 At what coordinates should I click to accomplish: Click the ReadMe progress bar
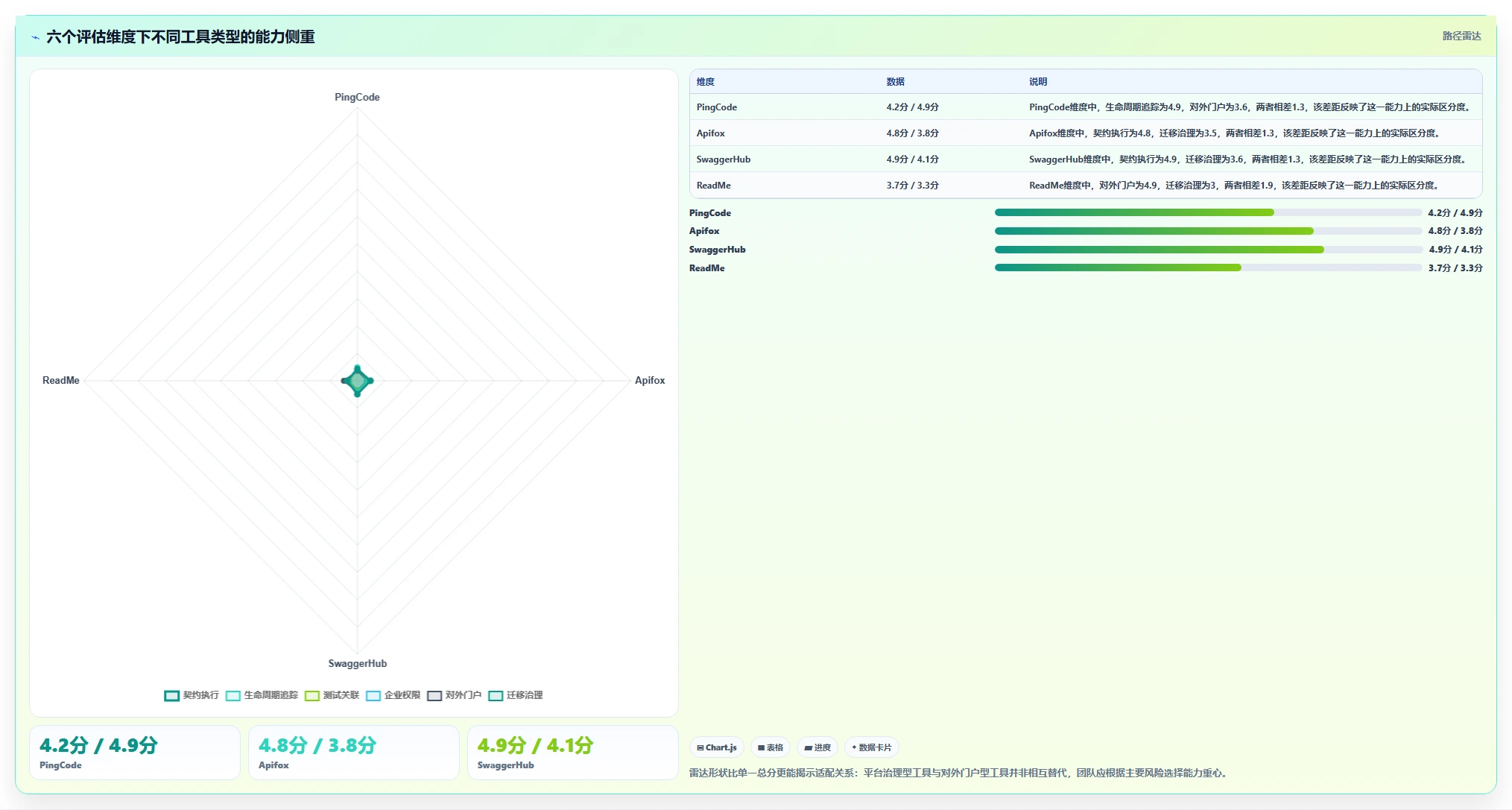[x=1208, y=268]
